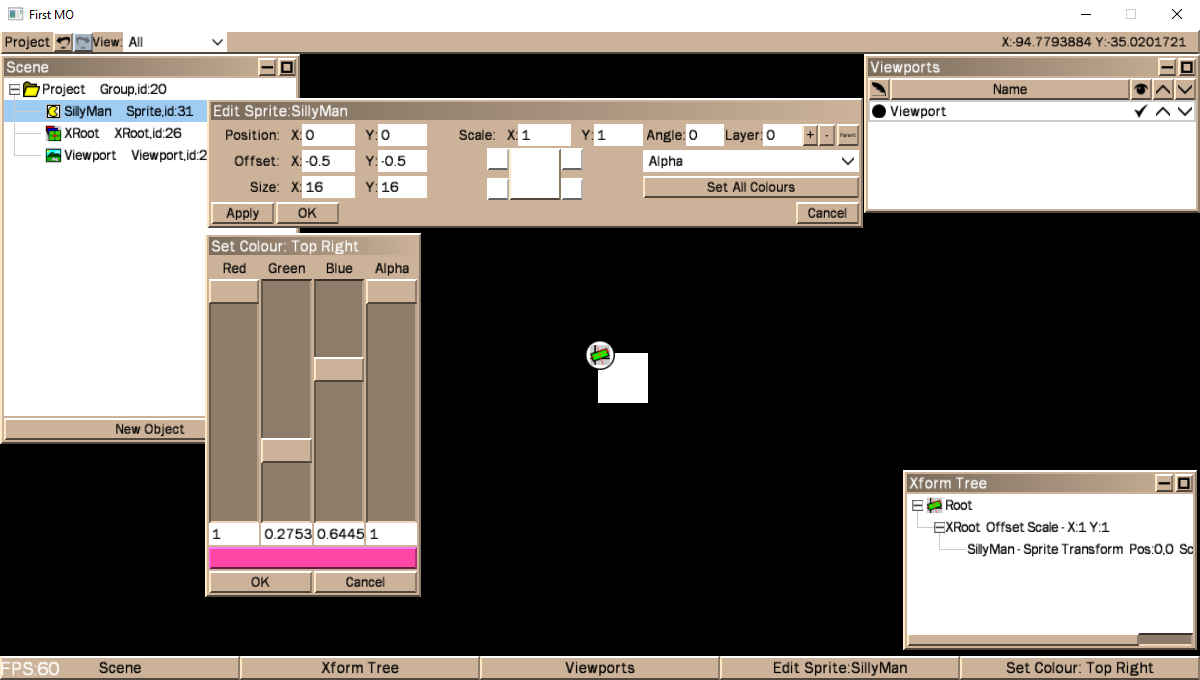Select the black circle beside Viewport name
Screen dimensions: 1200x680
point(879,111)
